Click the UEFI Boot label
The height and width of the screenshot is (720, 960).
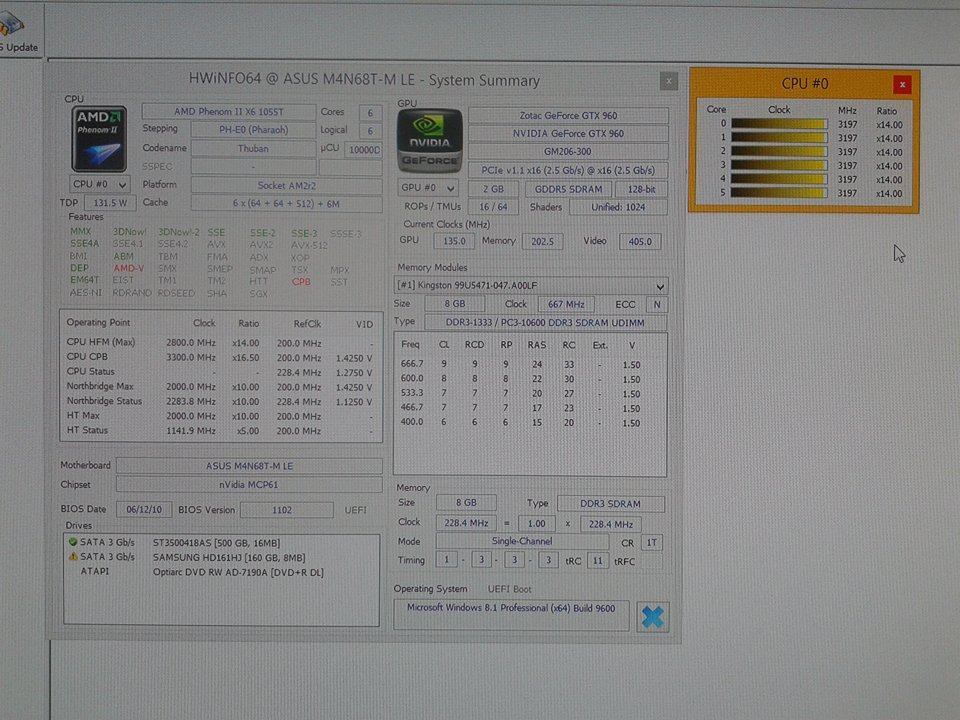[x=509, y=589]
